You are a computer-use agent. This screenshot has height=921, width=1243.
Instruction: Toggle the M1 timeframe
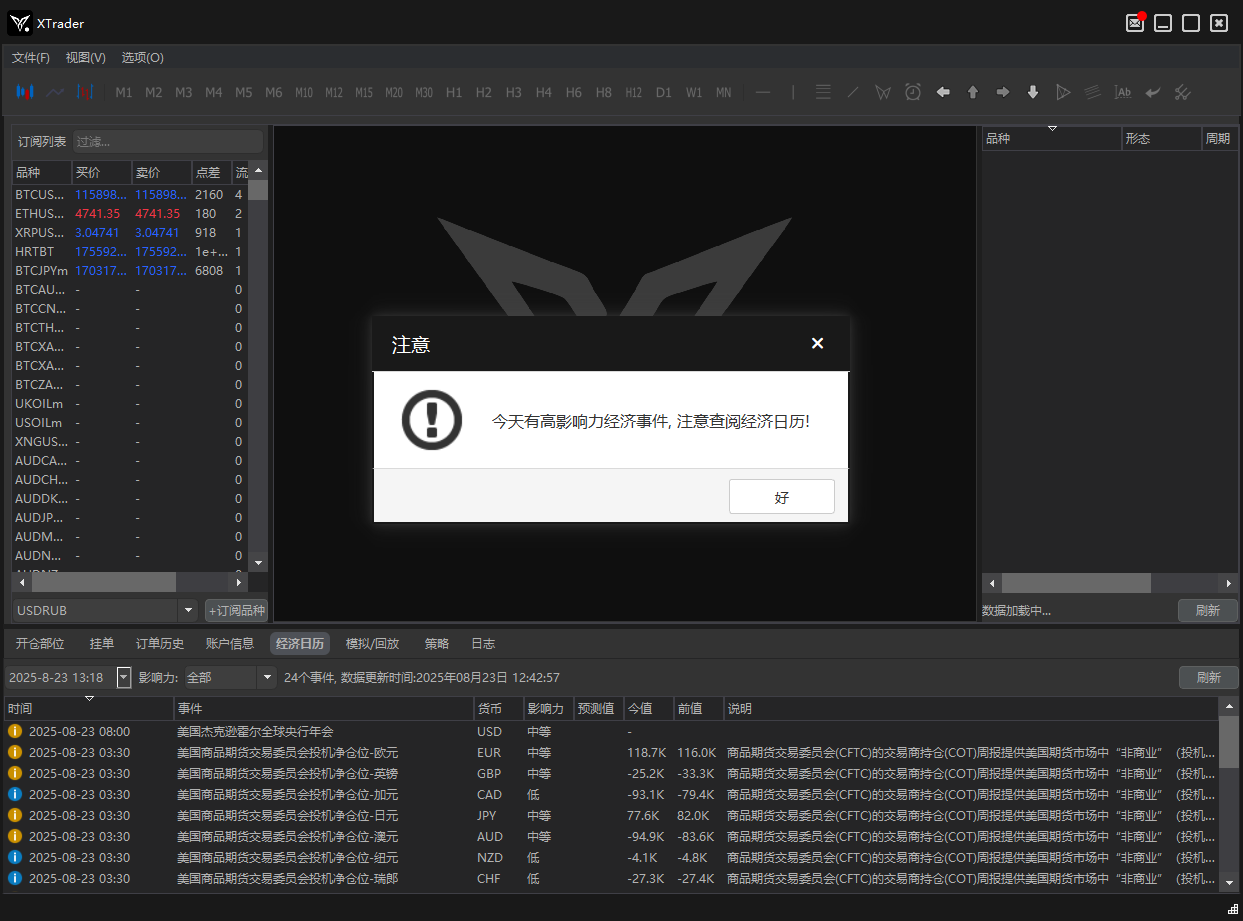click(x=124, y=92)
